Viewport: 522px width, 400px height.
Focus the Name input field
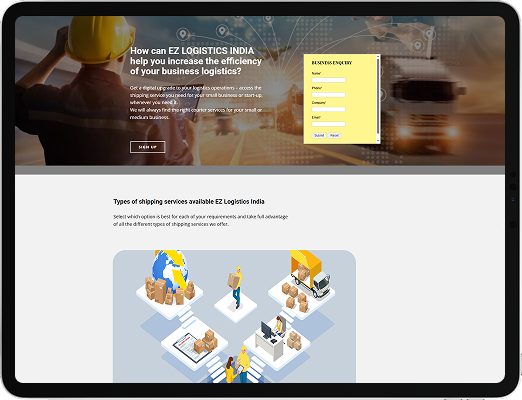[x=328, y=80]
